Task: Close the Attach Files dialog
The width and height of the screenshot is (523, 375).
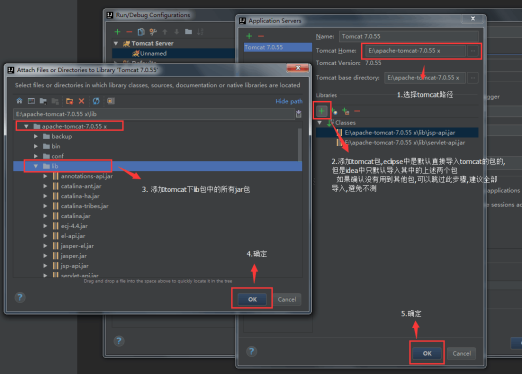Action: pyautogui.click(x=298, y=68)
